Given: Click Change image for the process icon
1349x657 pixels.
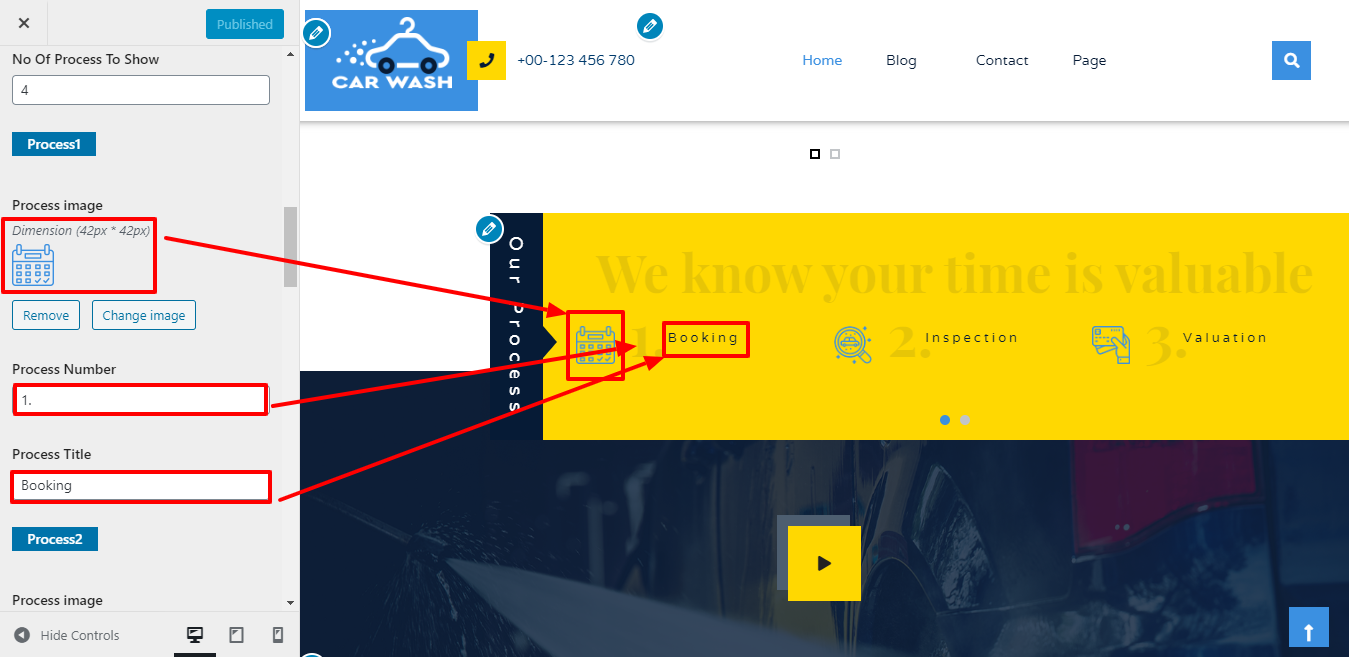Looking at the screenshot, I should 143,314.
